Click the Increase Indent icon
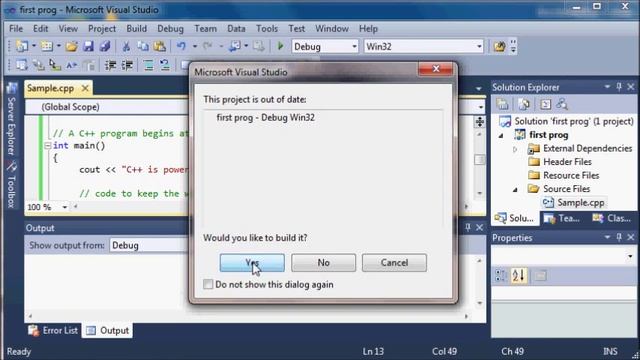Screen dimensions: 640x360 tap(127, 65)
